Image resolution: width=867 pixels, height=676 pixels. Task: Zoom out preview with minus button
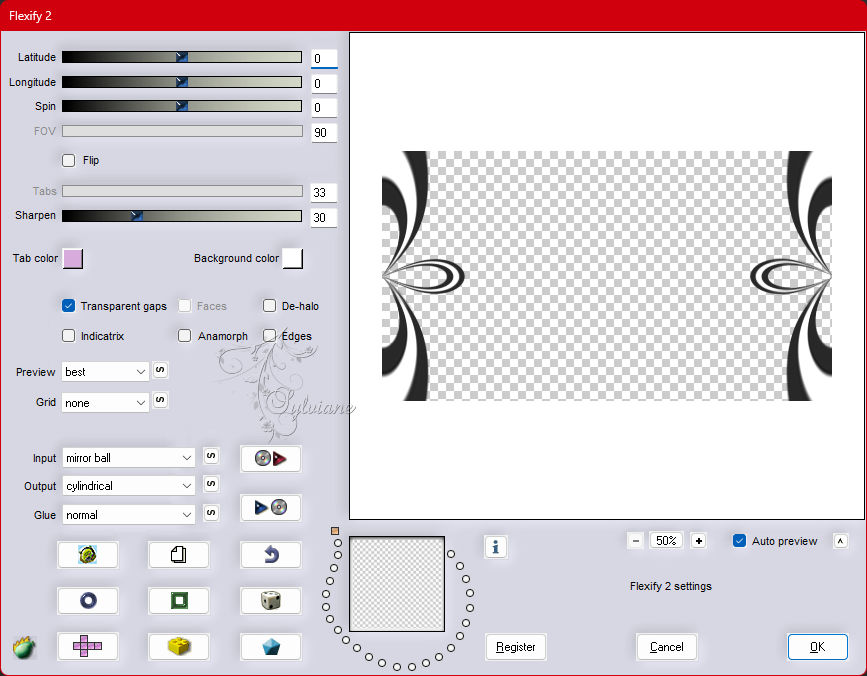click(x=636, y=541)
